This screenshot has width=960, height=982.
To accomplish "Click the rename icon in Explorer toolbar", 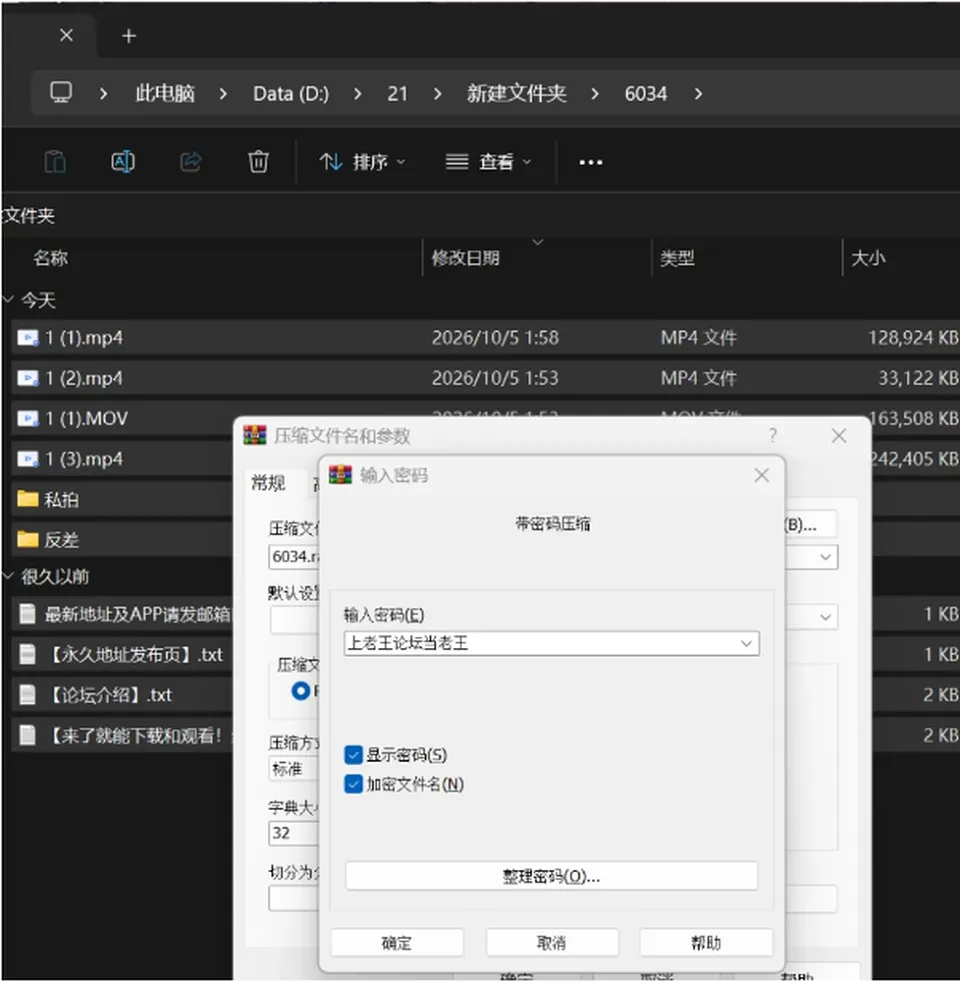I will coord(123,162).
